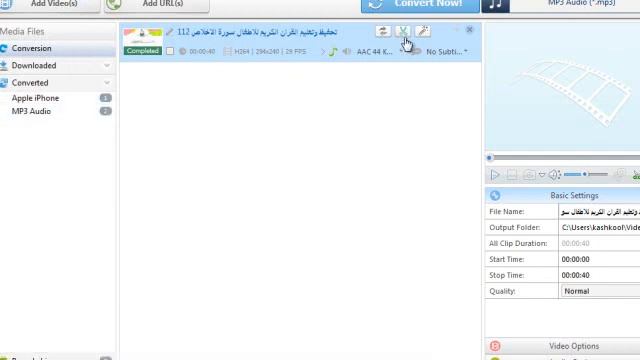Click the MP3 Audio count badge

tap(105, 111)
